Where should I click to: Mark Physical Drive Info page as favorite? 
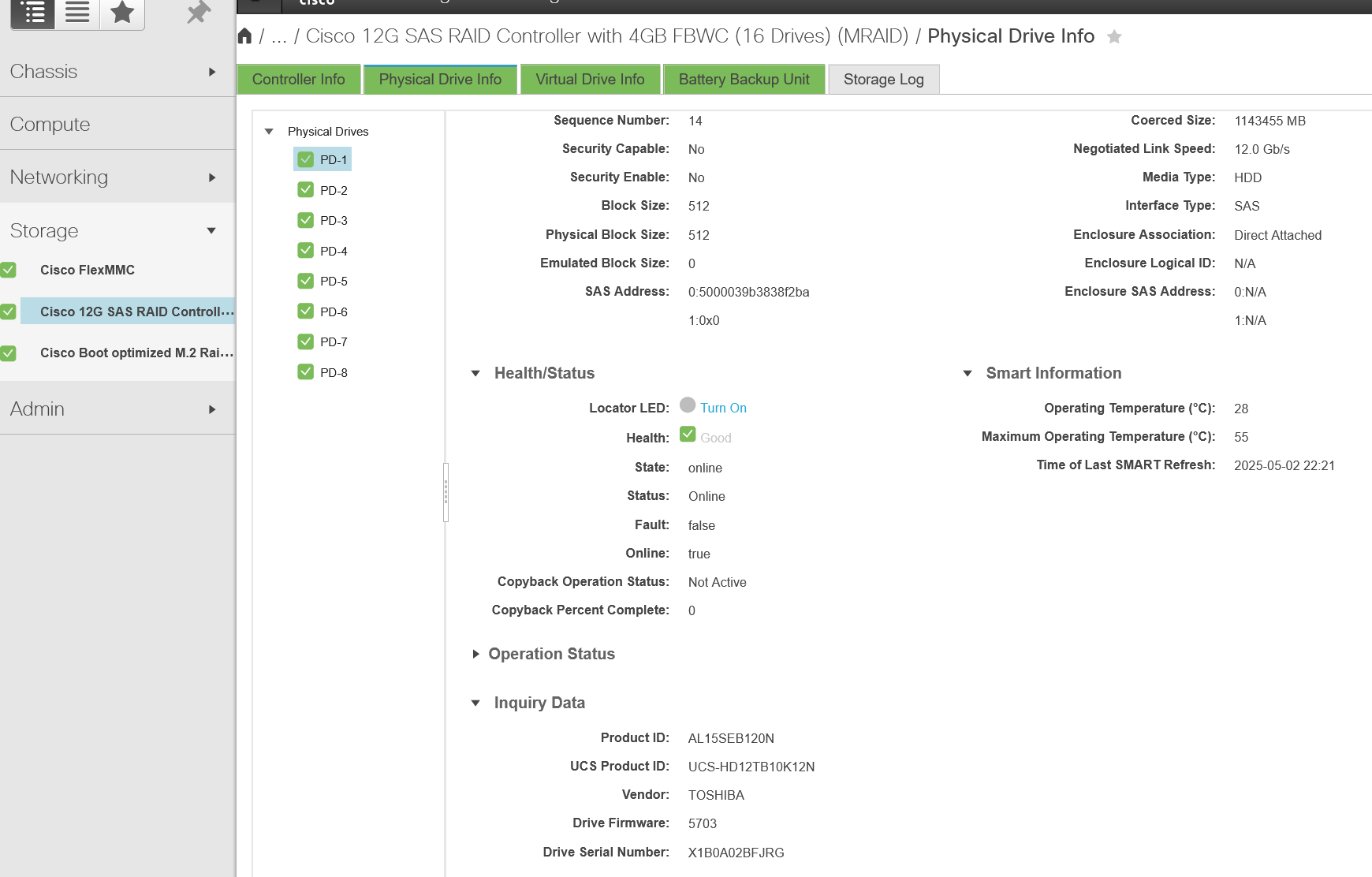1114,36
